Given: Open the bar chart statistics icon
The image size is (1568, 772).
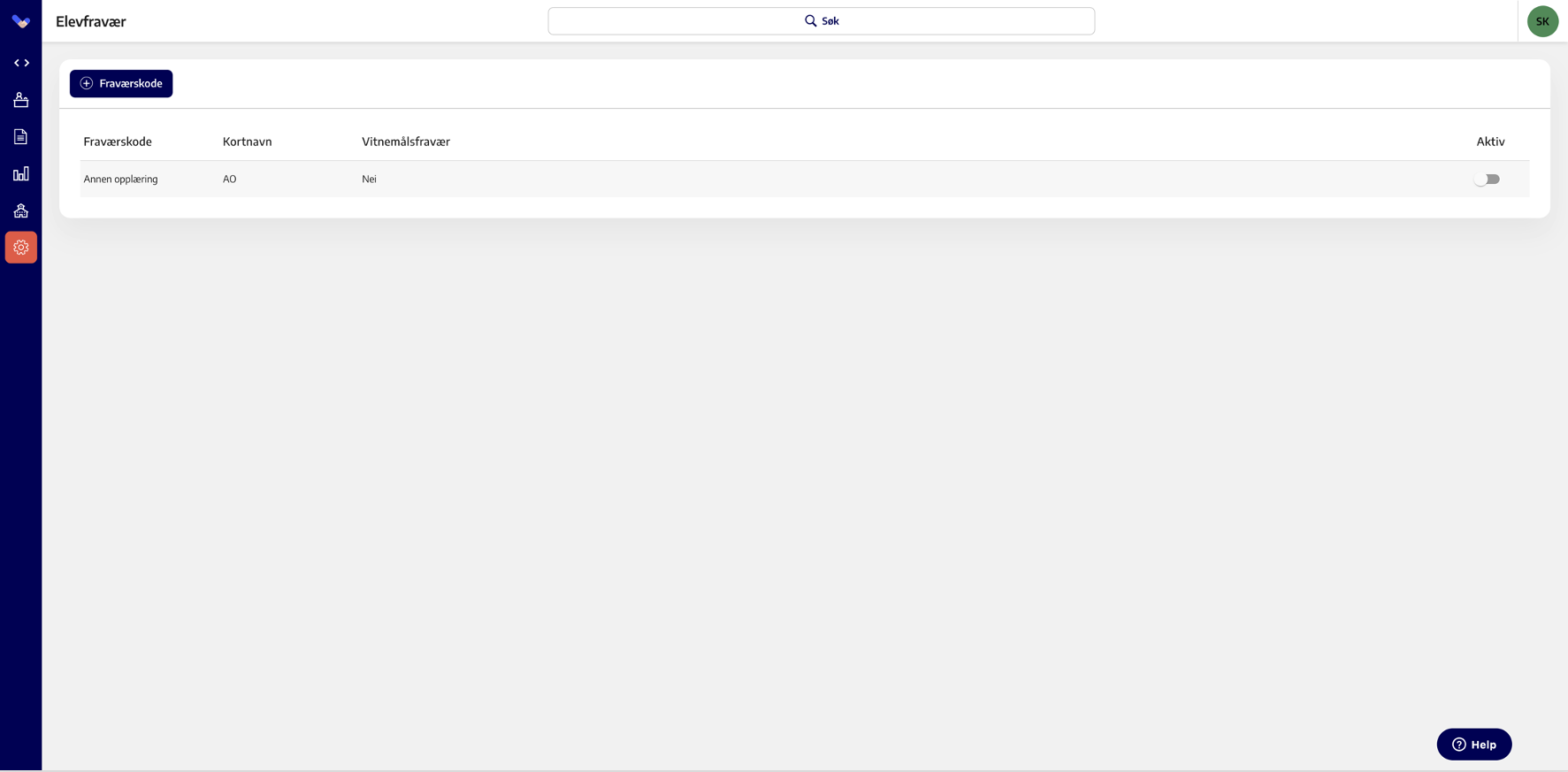Looking at the screenshot, I should click(21, 174).
